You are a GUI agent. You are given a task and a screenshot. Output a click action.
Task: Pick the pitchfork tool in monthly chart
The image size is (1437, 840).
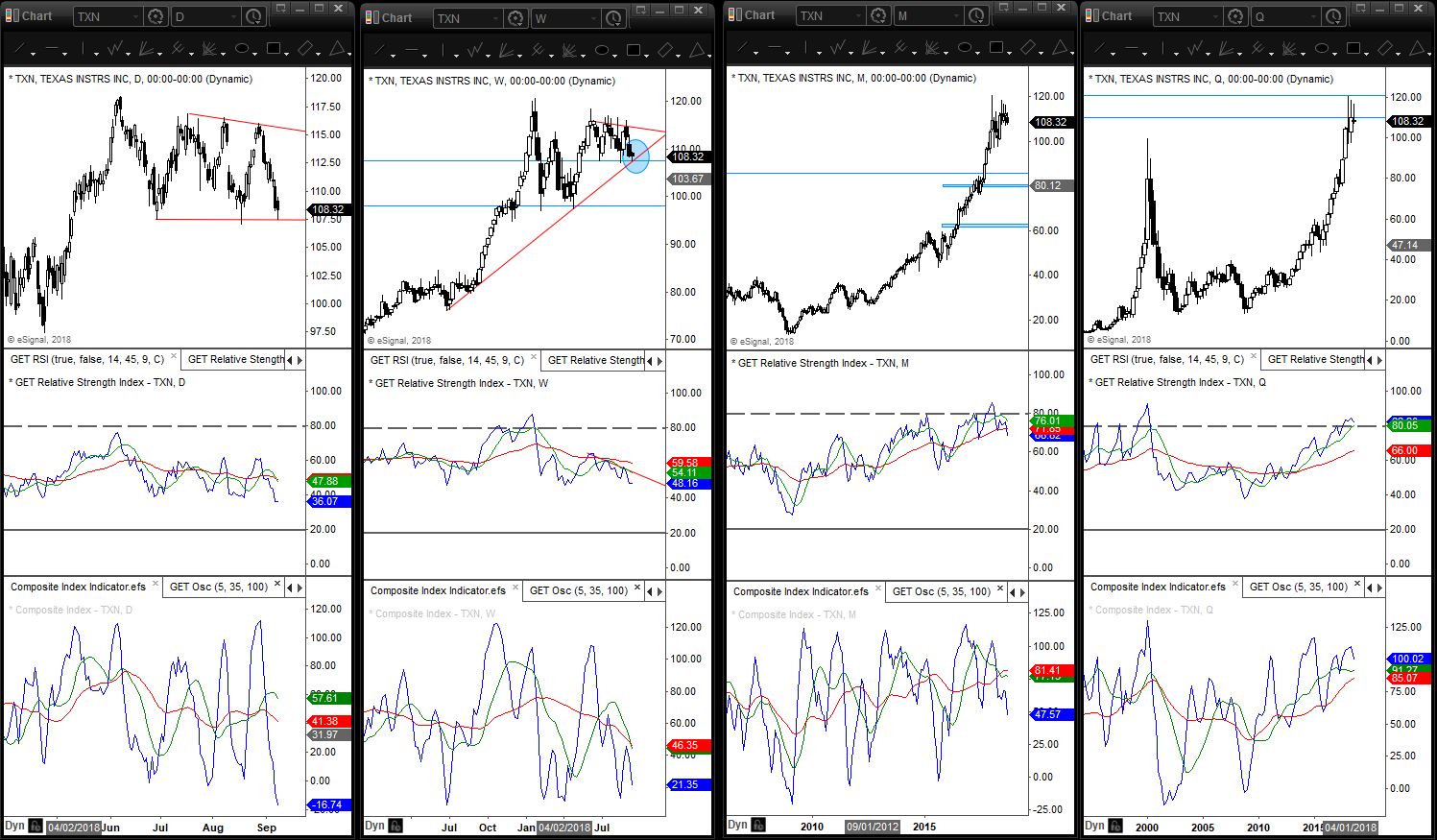(902, 46)
